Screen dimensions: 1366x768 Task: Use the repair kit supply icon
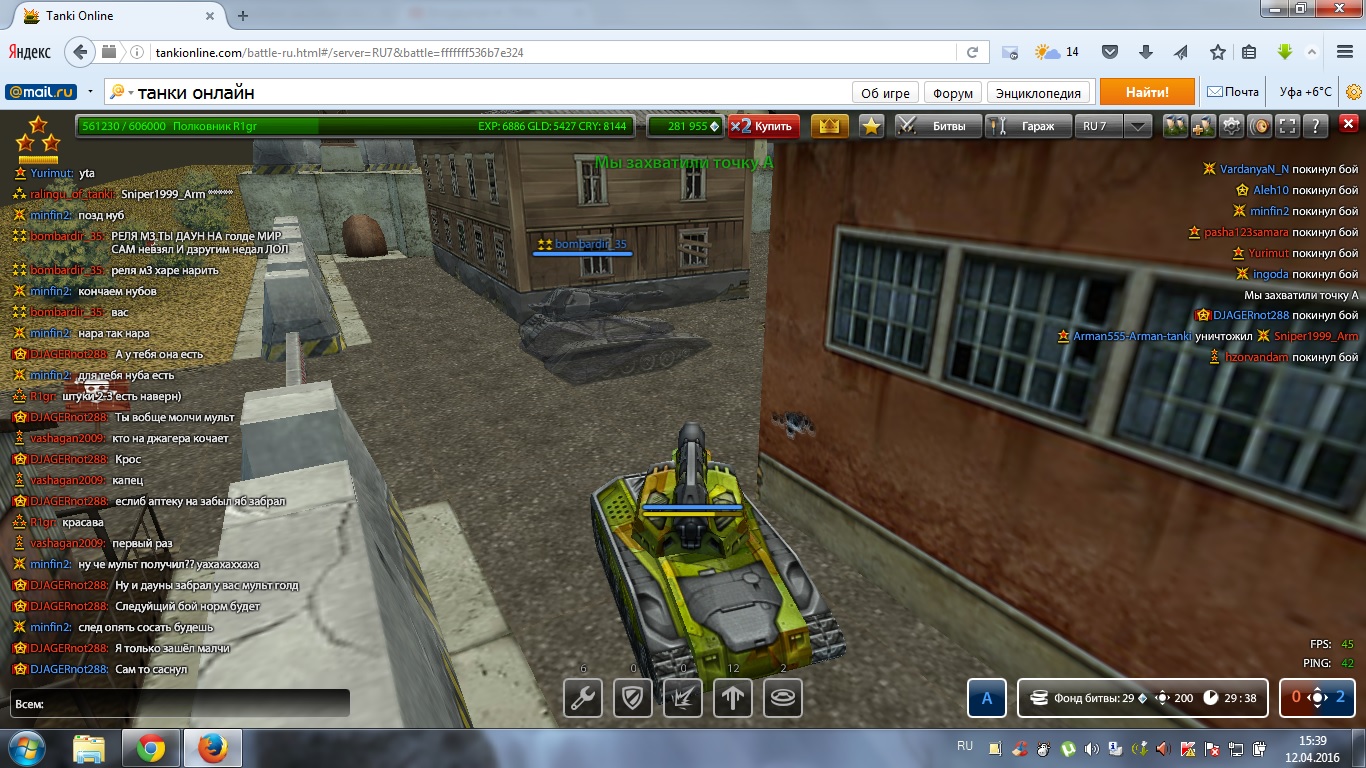click(583, 698)
